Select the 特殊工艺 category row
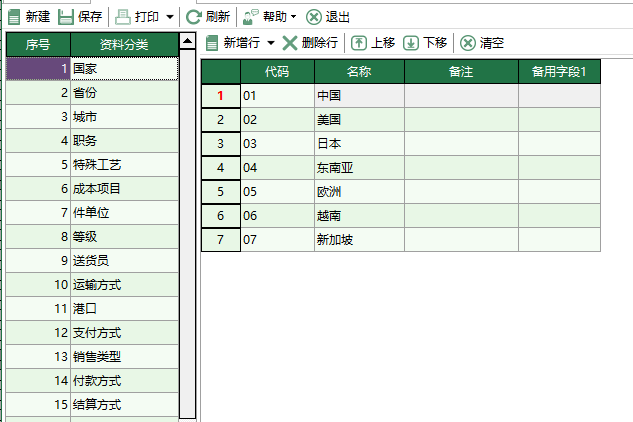Image resolution: width=633 pixels, height=422 pixels. pyautogui.click(x=92, y=165)
